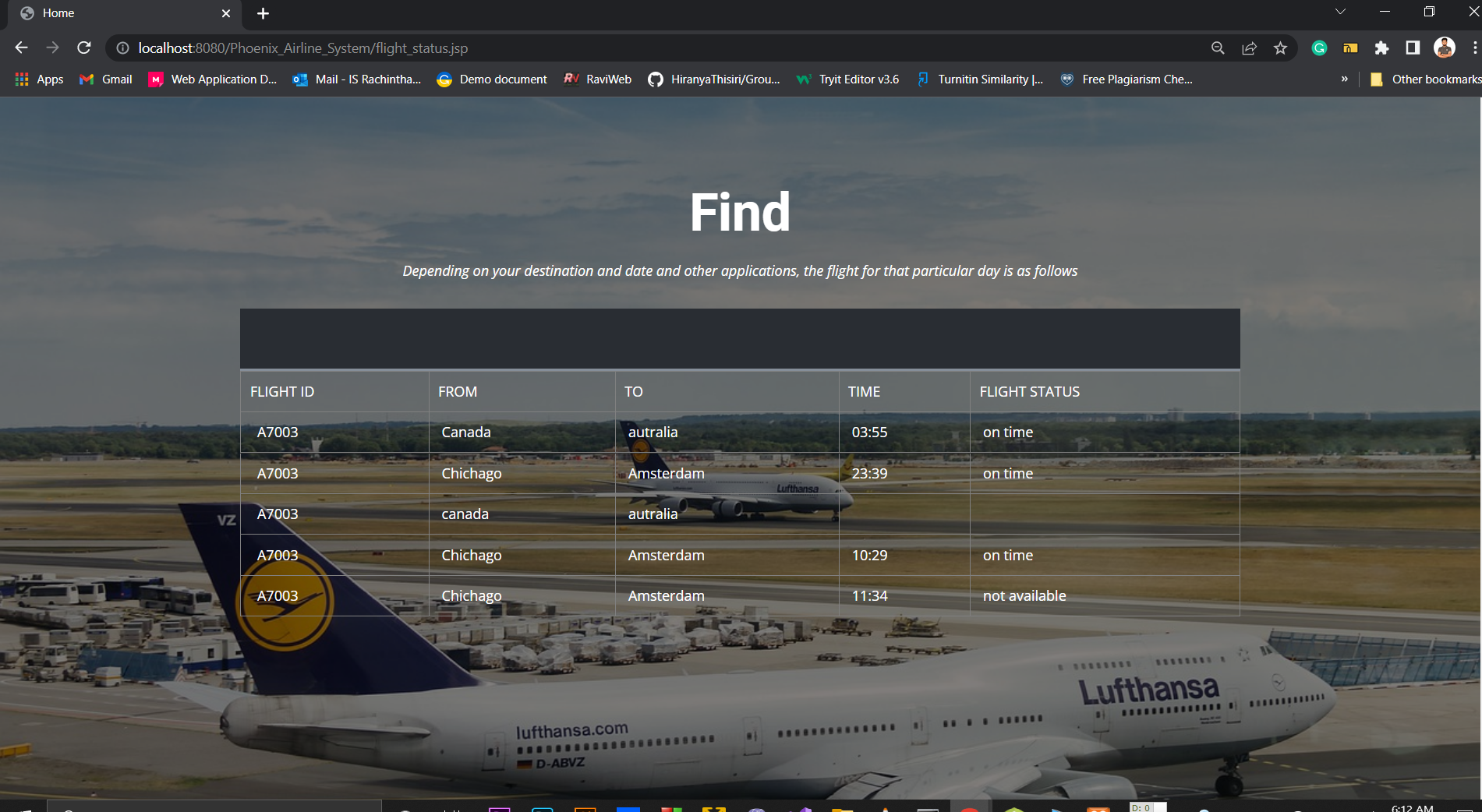Open Web Application D... bookmark
The height and width of the screenshot is (812, 1482).
tap(212, 79)
